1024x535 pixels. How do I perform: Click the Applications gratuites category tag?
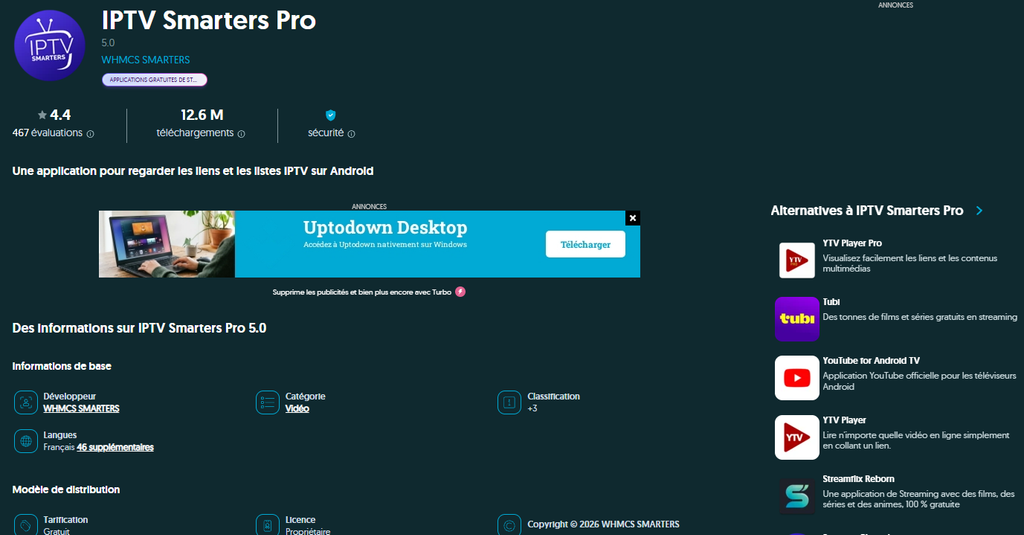[154, 80]
